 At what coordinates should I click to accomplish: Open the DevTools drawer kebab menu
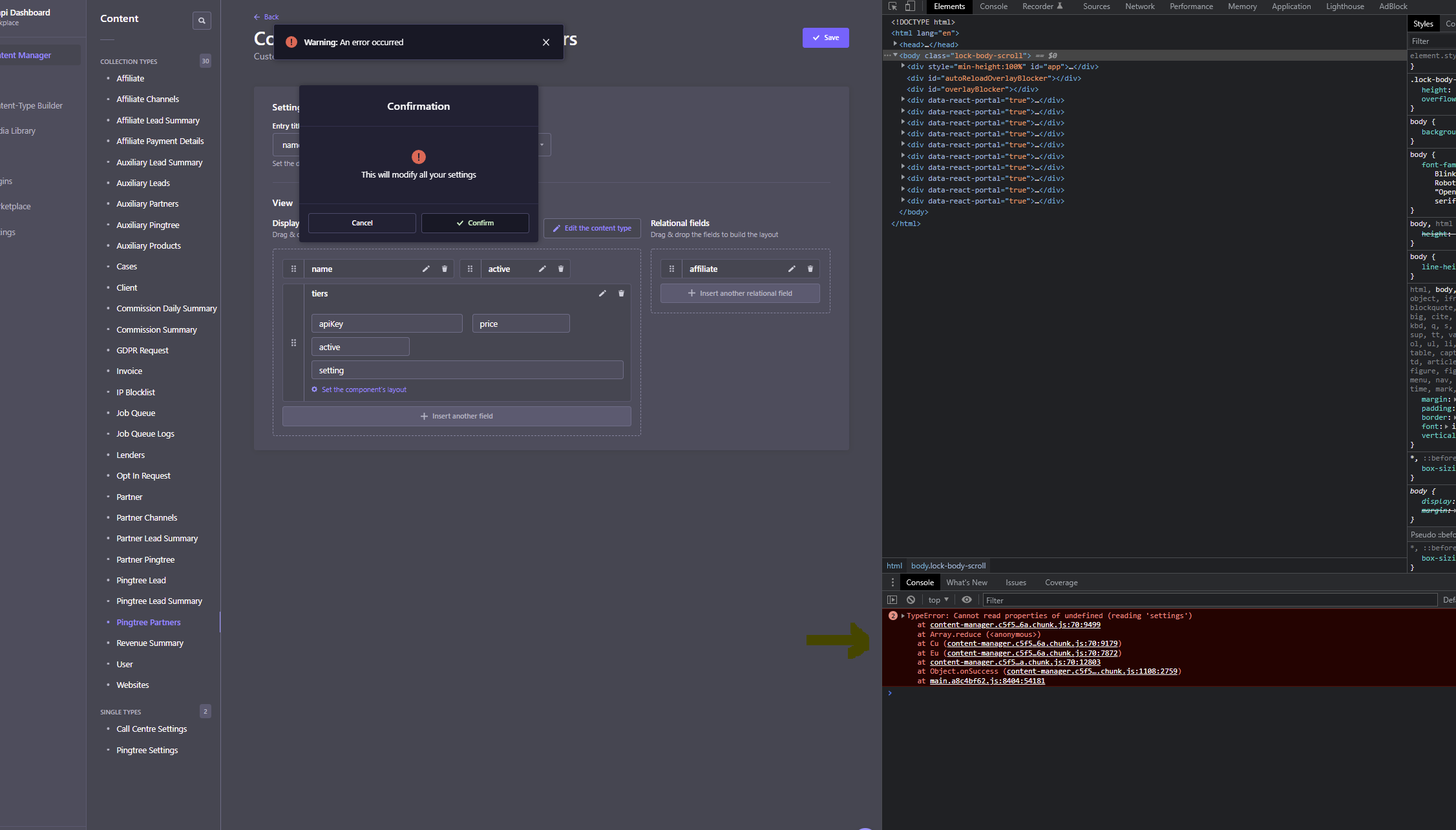(892, 583)
